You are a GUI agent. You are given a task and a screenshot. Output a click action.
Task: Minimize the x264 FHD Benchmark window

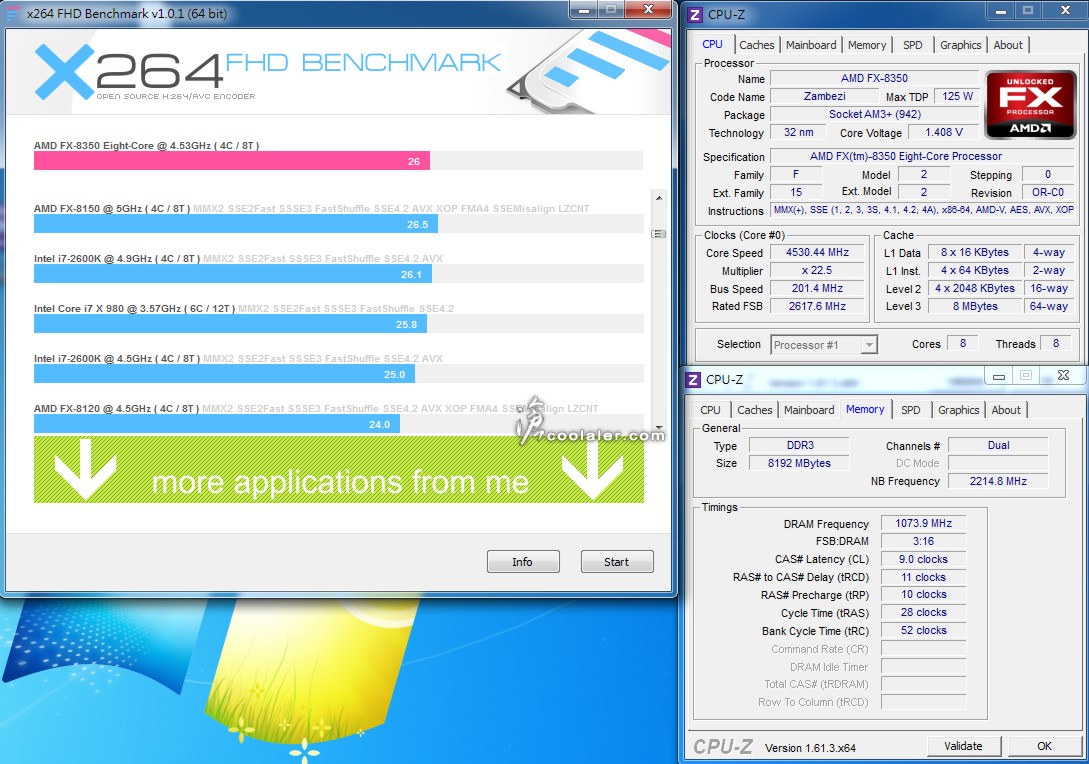tap(584, 10)
